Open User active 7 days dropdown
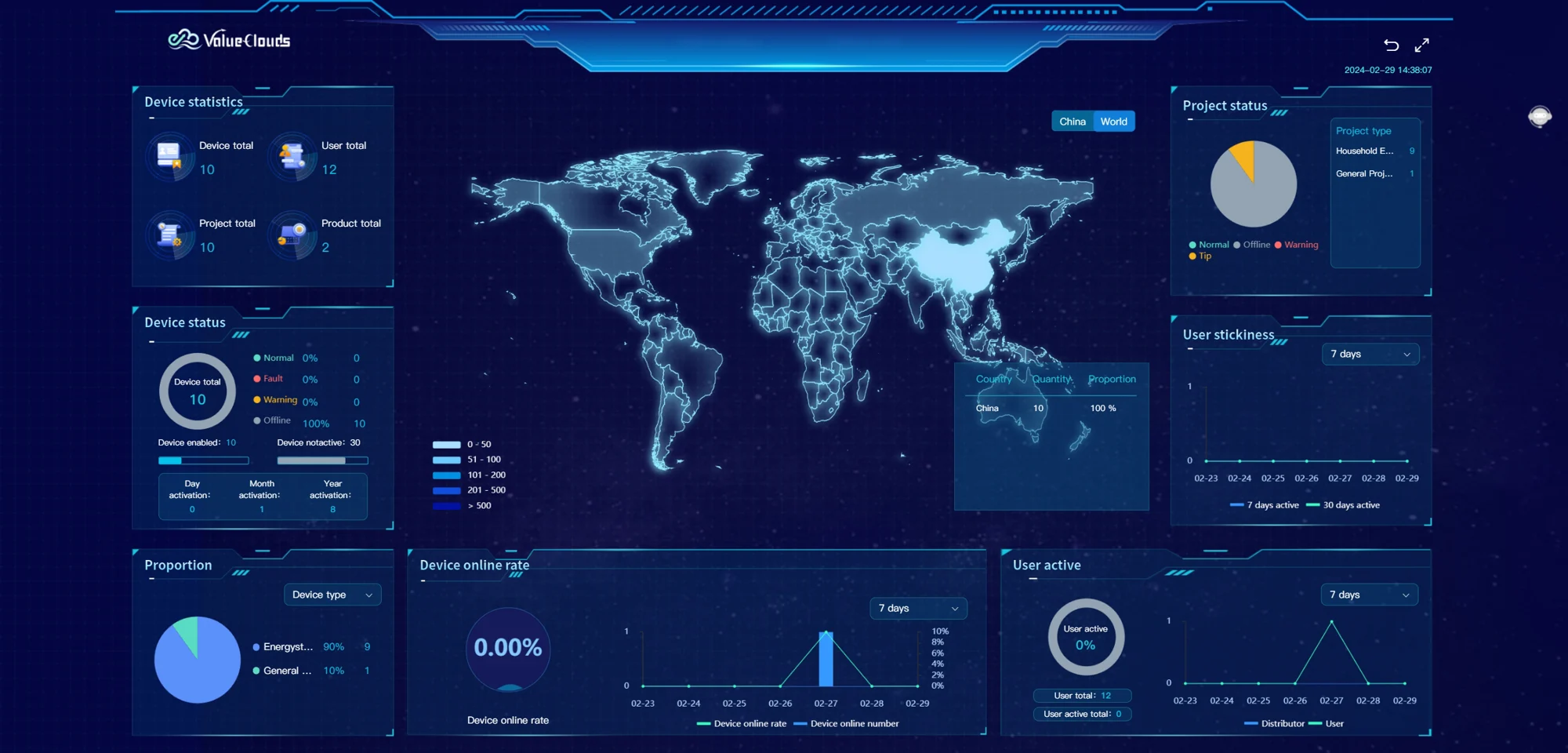Screen dimensions: 1568x753 [1369, 595]
